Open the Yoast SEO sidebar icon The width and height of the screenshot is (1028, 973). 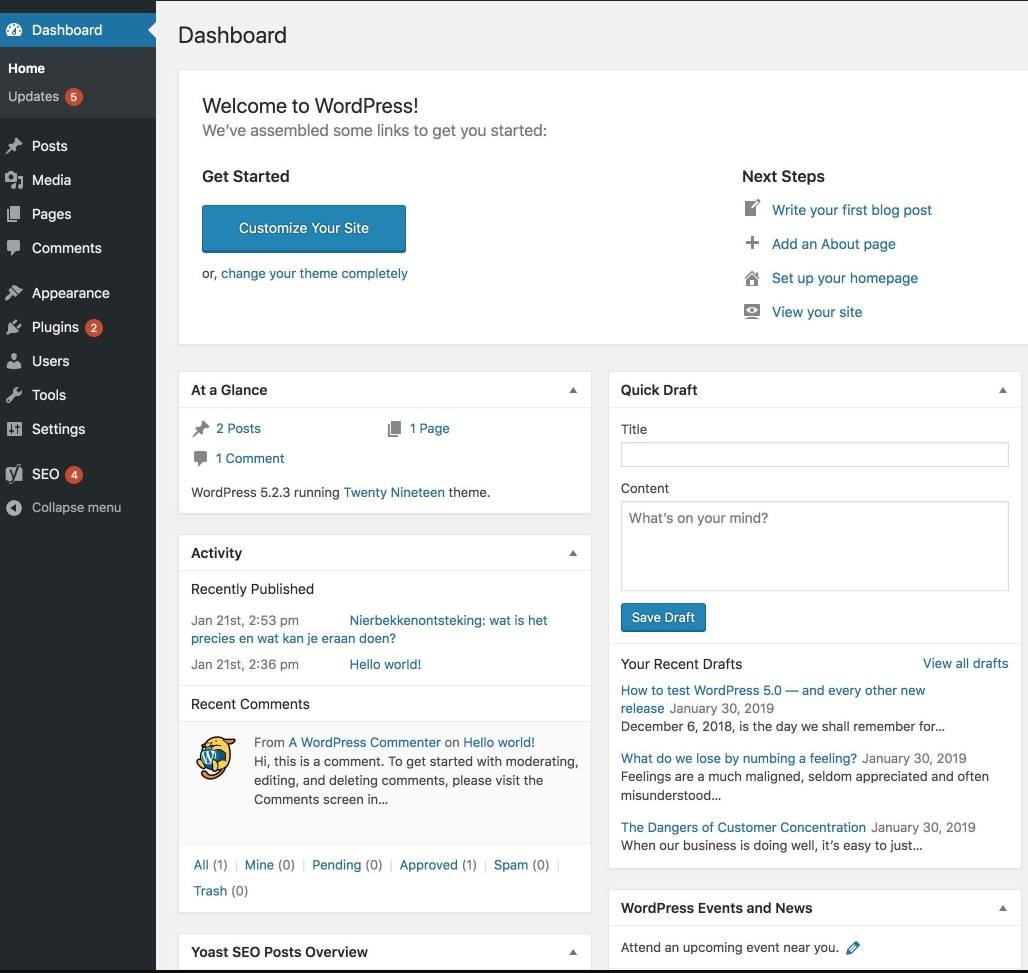click(16, 473)
